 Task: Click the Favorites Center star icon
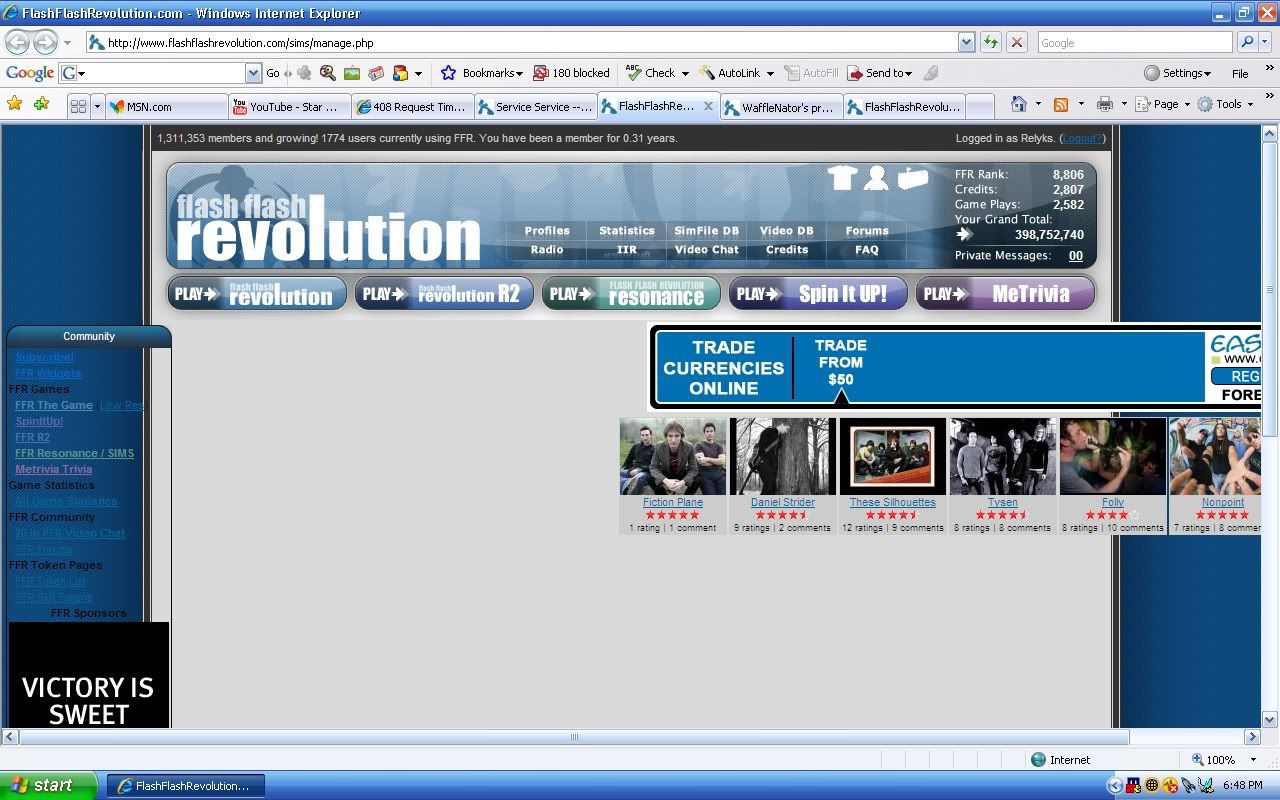14,104
